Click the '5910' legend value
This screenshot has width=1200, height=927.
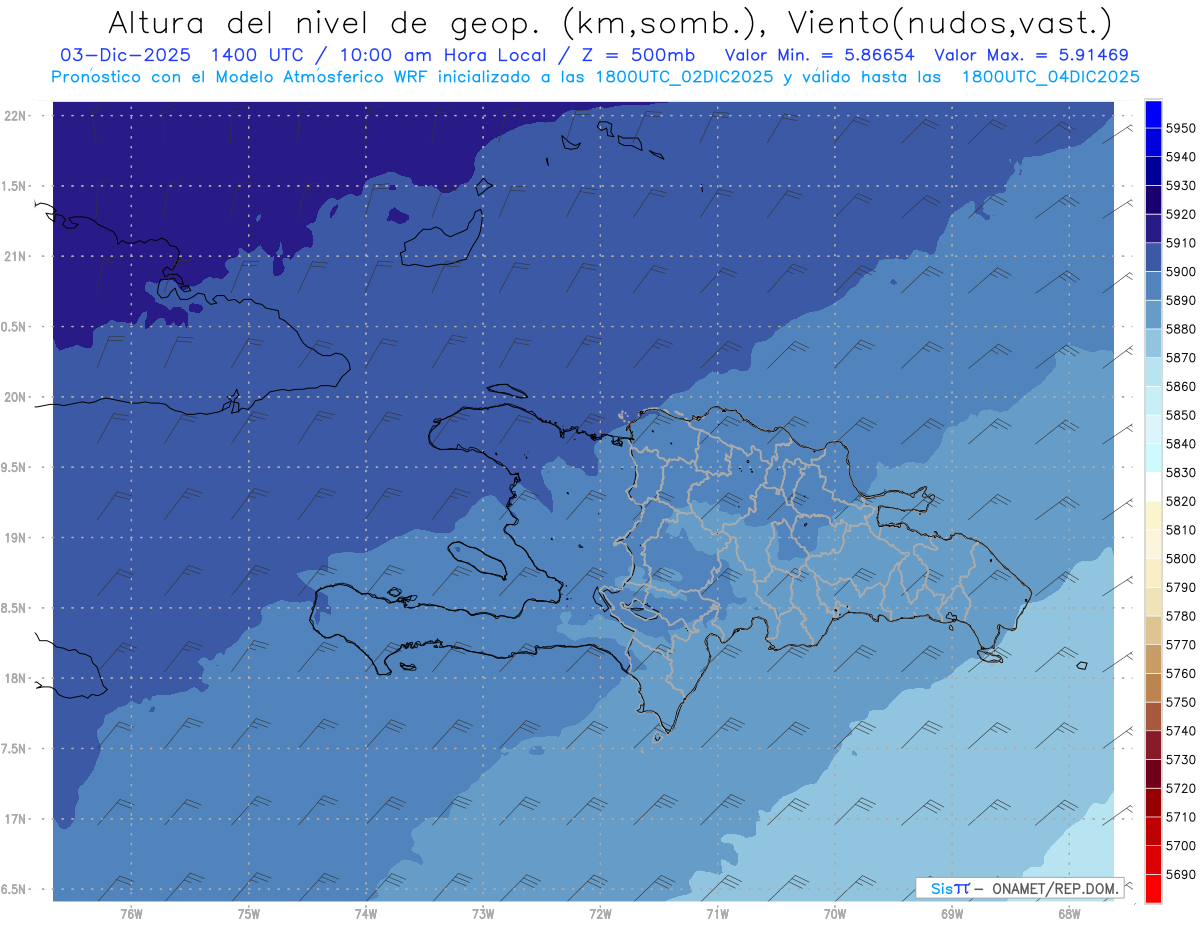(1180, 243)
